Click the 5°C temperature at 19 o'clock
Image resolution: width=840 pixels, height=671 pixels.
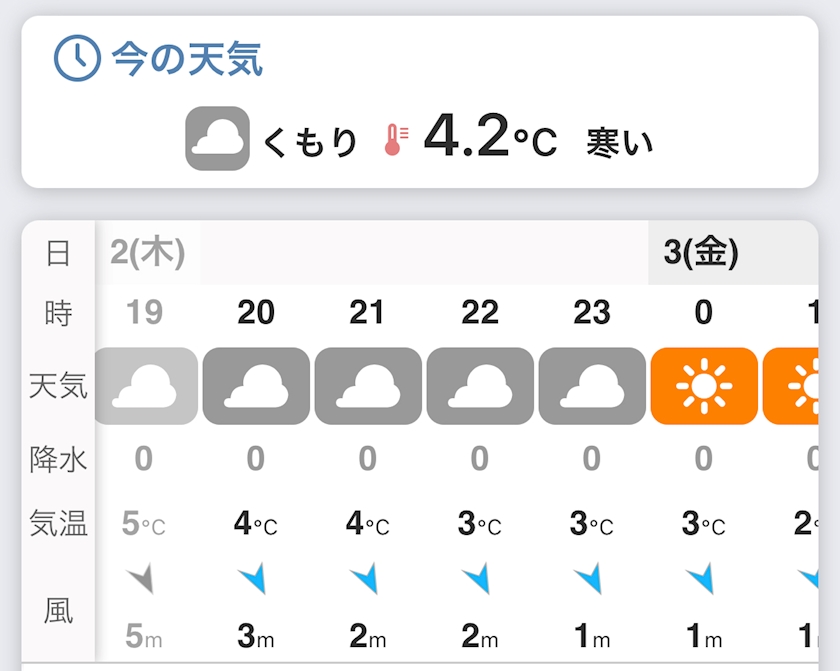[144, 523]
